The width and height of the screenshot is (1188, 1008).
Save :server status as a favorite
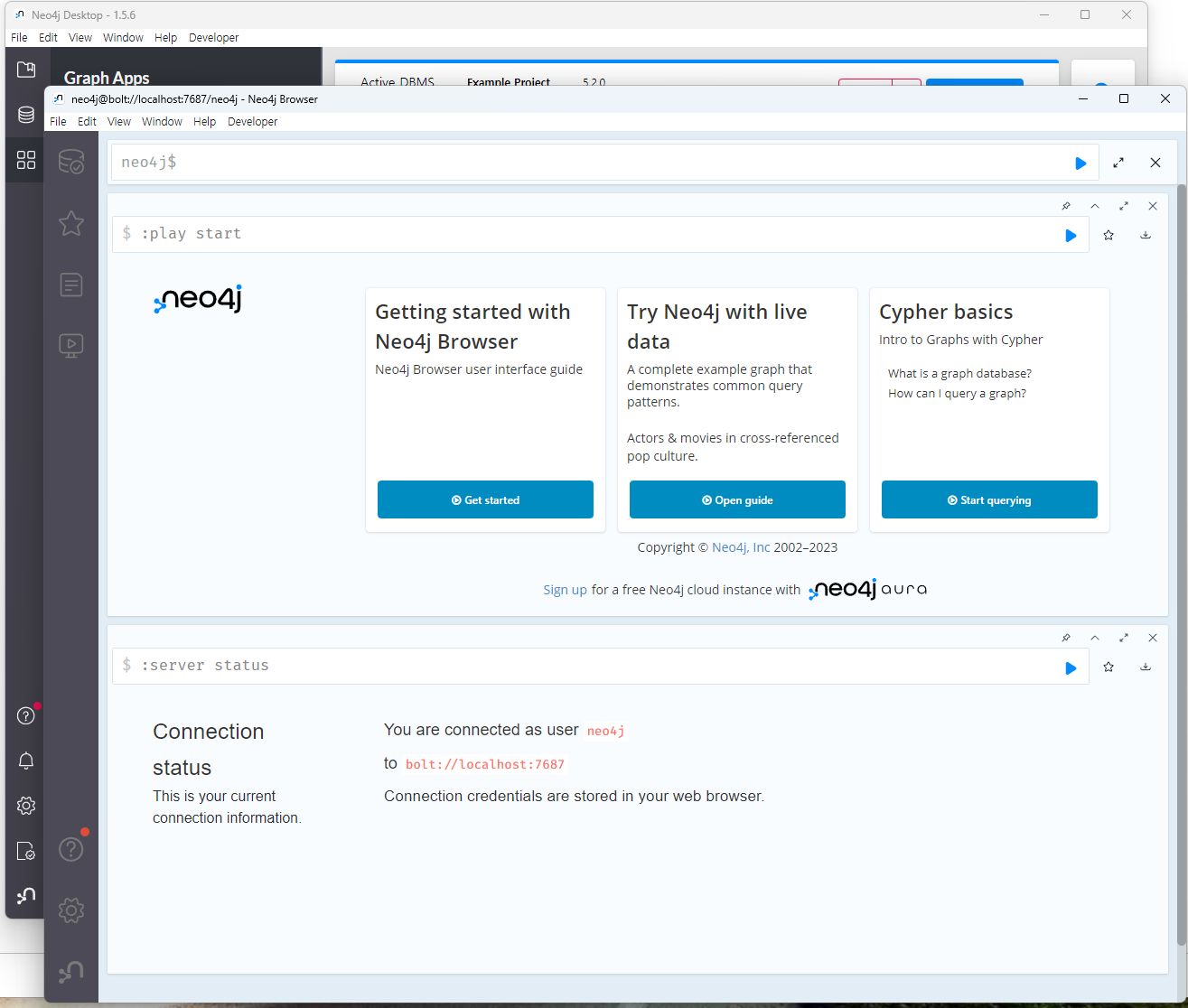1108,667
